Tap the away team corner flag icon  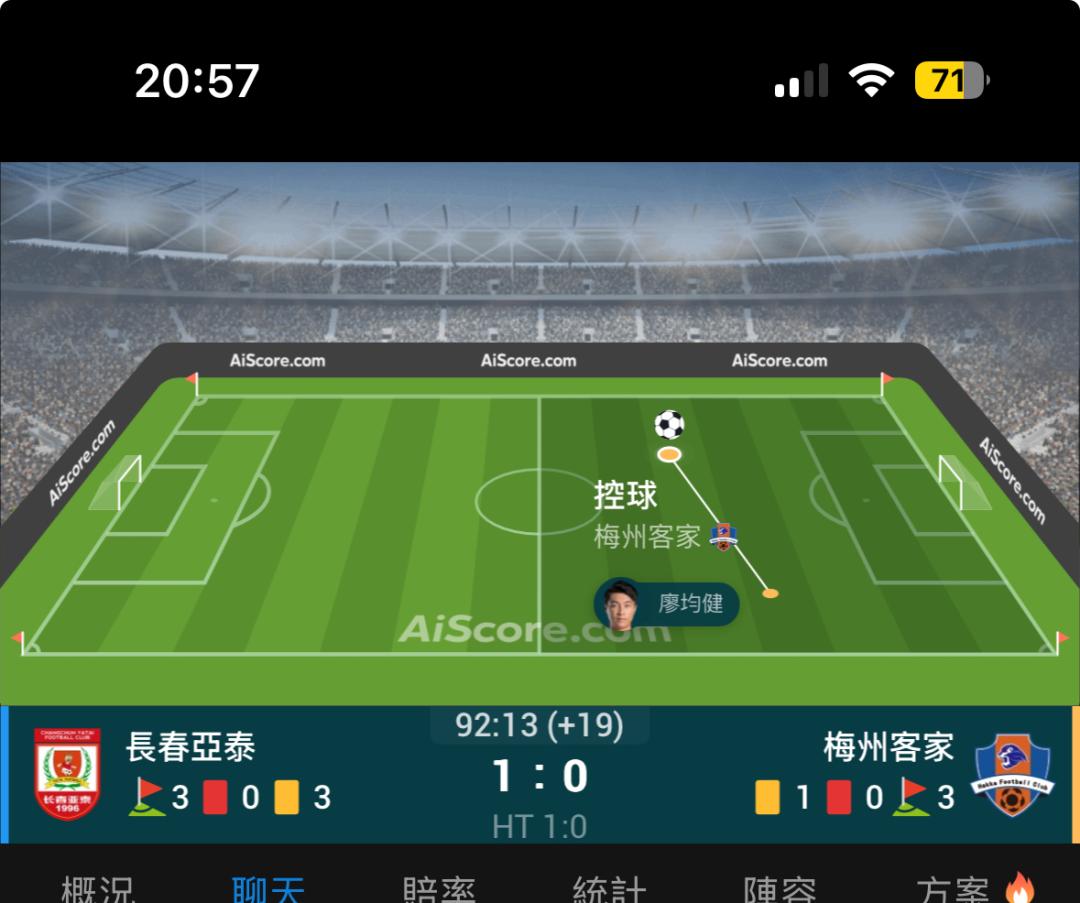(x=911, y=797)
